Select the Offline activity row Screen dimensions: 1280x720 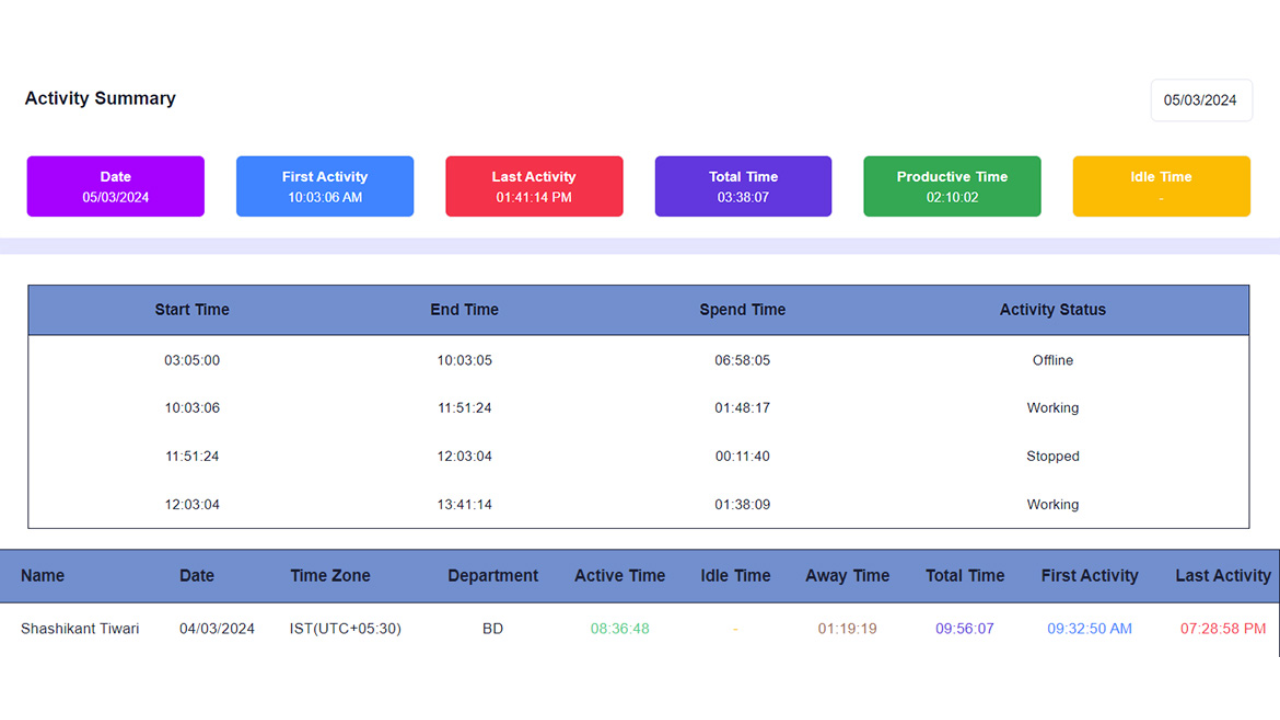tap(640, 360)
